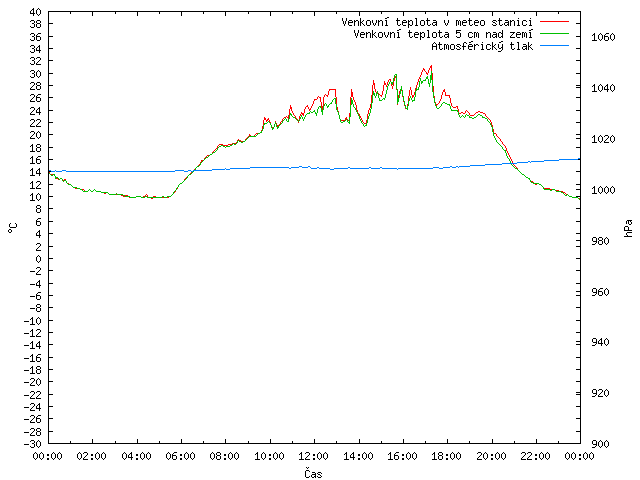Click the '980' pressure axis label
This screenshot has height=480, width=640.
(600, 241)
